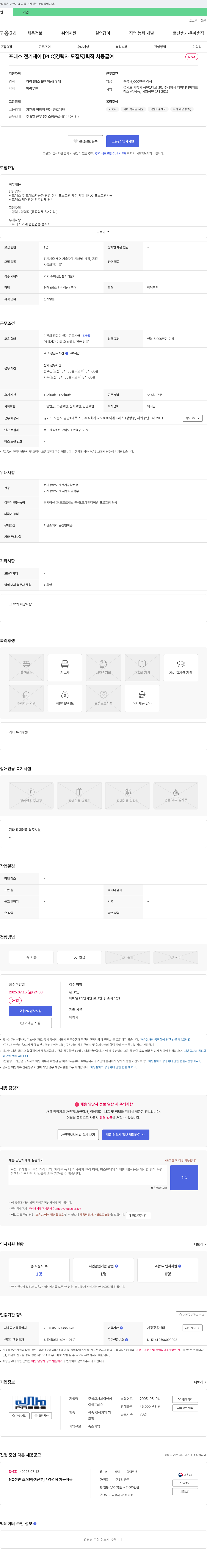
Task: Click the 이메일 지원 button
Action: 30,1023
